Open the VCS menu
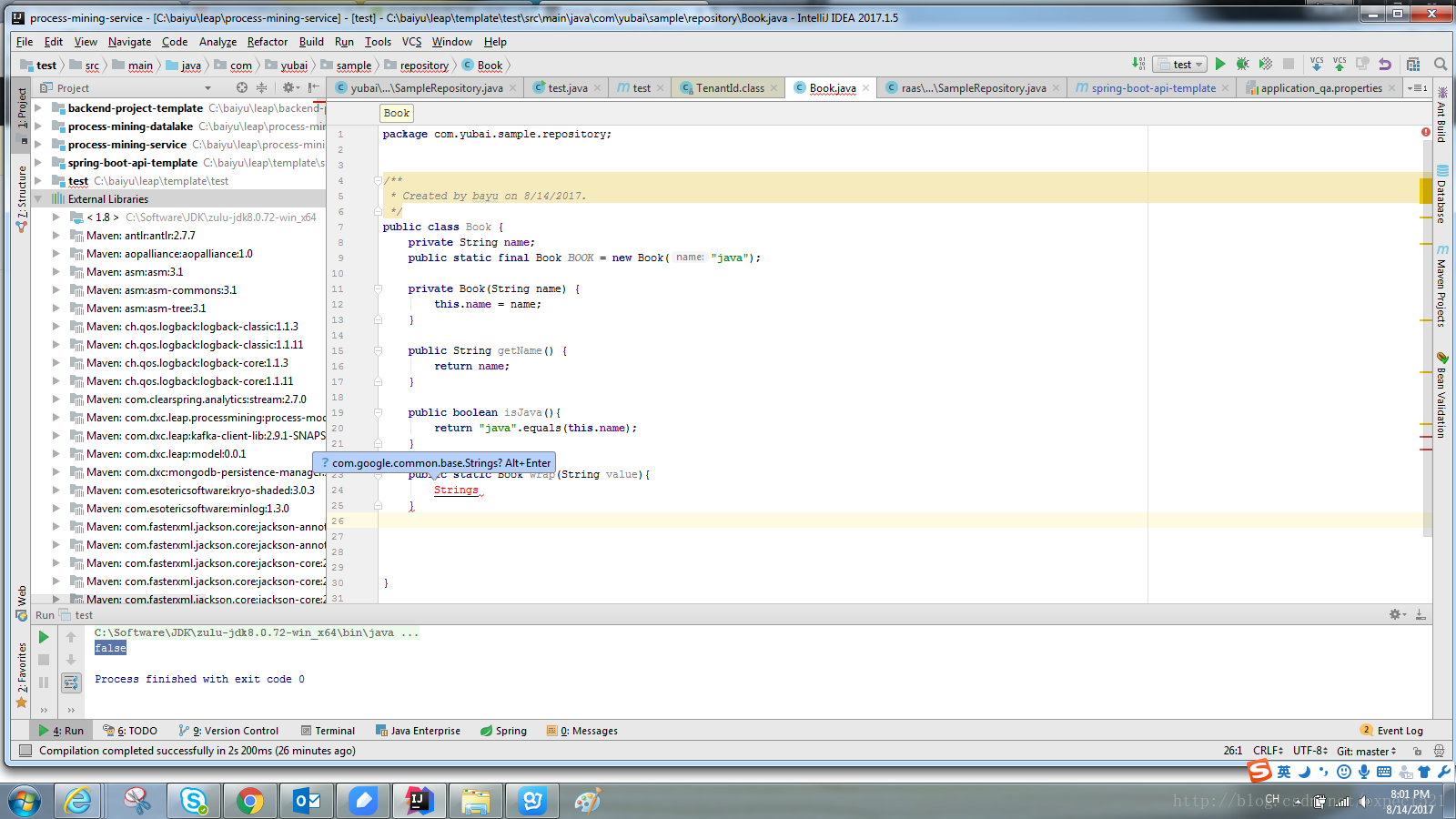This screenshot has width=1456, height=819. coord(411,42)
